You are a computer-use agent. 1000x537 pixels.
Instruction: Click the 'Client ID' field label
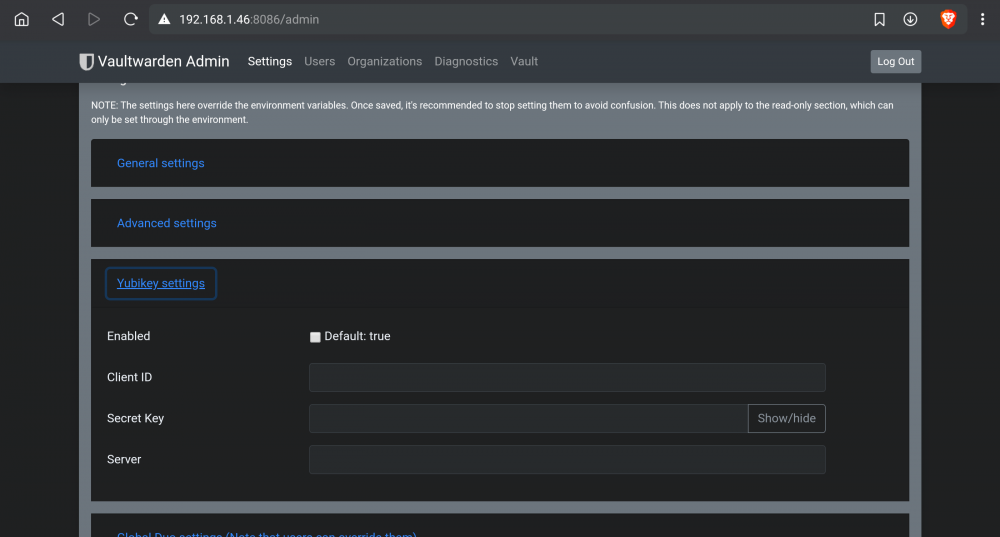point(129,377)
